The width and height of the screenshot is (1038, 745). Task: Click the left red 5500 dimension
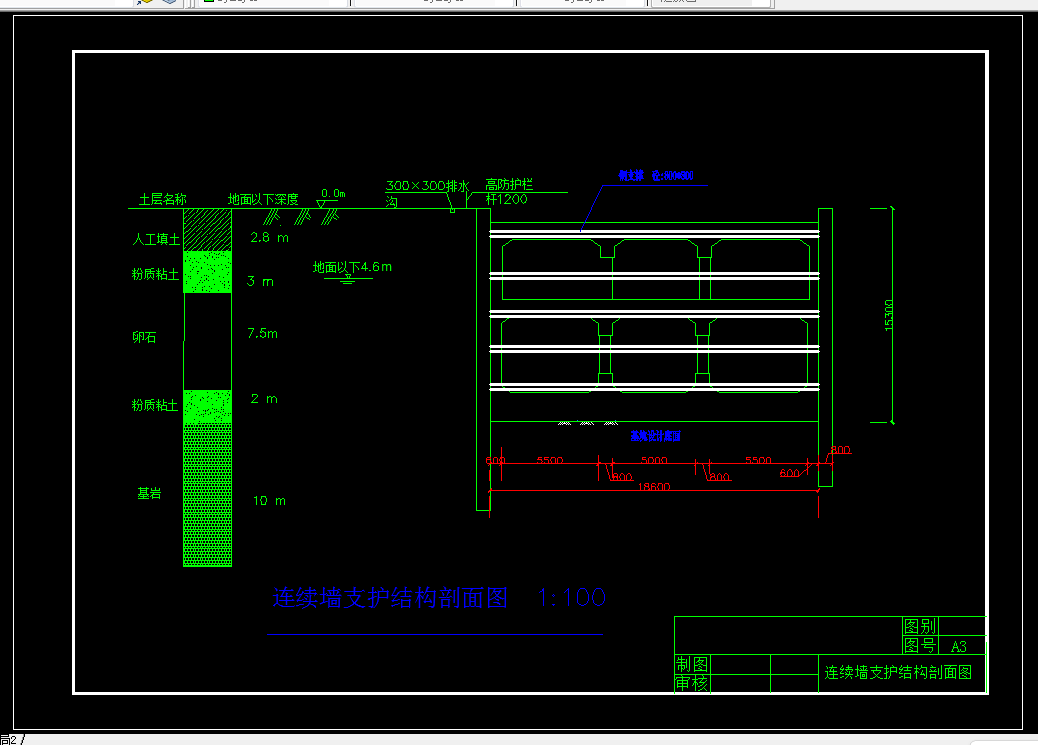[550, 460]
